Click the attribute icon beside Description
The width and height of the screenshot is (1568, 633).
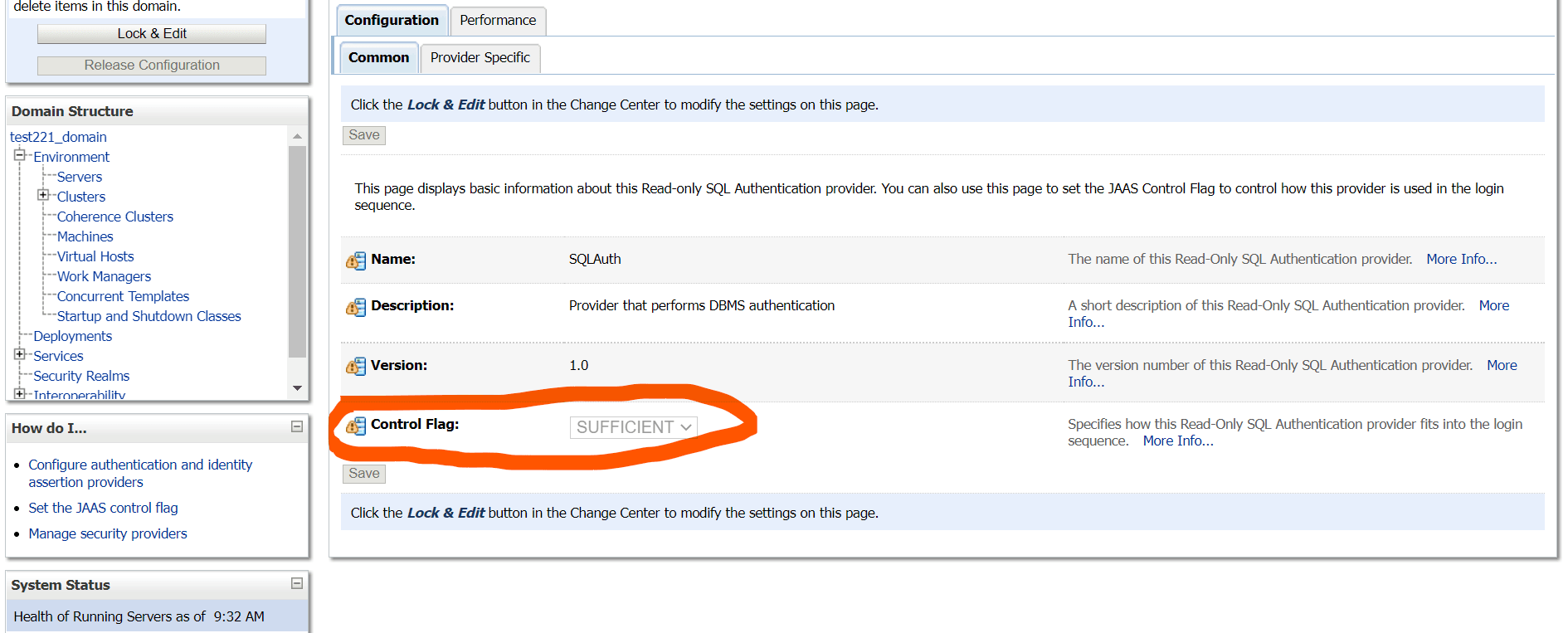click(x=356, y=307)
